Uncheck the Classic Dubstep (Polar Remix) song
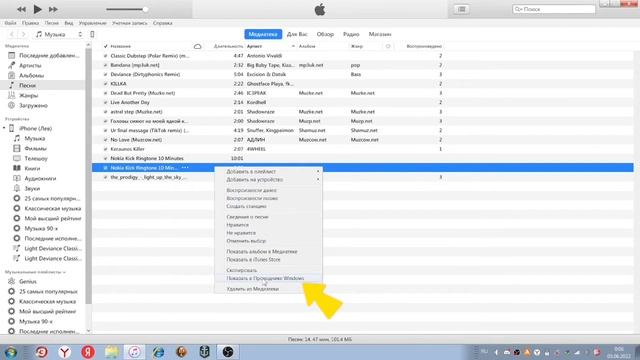 coord(106,56)
